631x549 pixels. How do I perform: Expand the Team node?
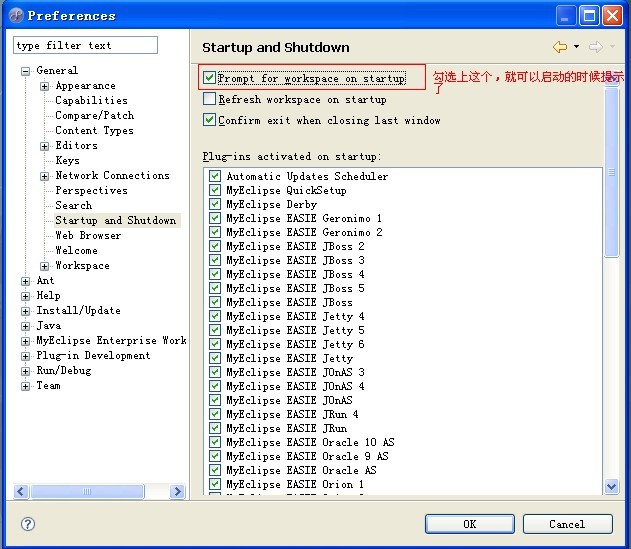[25, 386]
